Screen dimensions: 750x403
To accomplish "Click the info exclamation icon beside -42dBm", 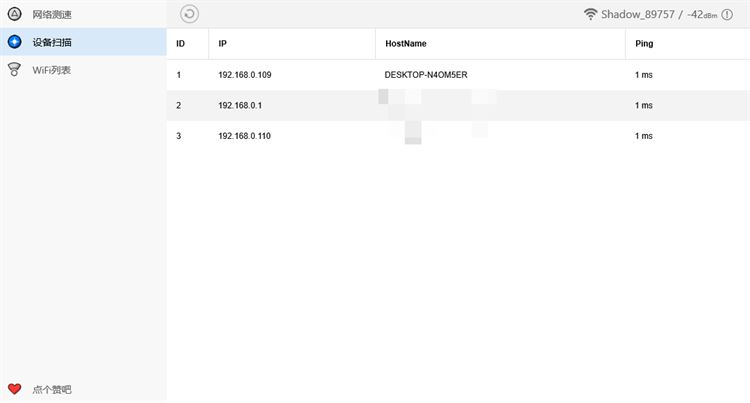I will (727, 14).
